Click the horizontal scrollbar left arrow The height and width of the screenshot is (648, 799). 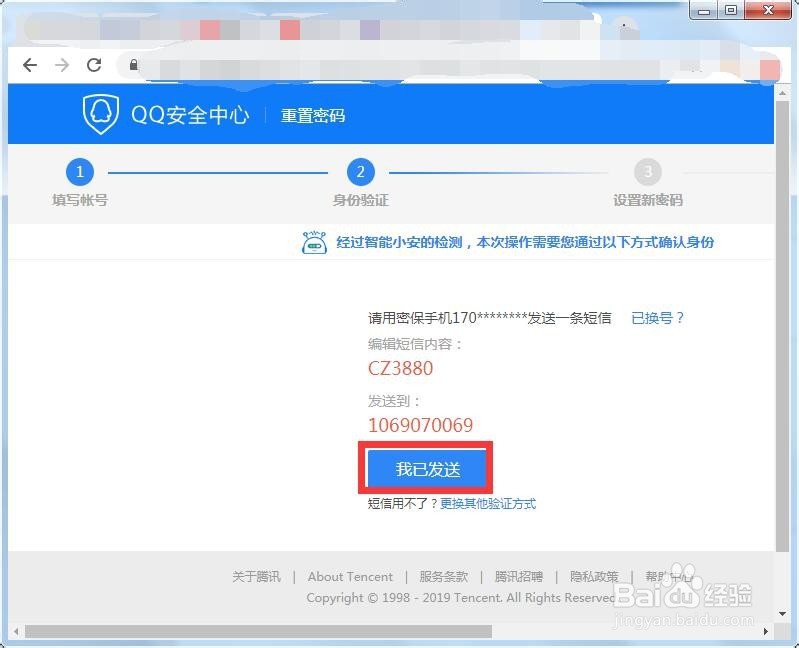coord(16,632)
